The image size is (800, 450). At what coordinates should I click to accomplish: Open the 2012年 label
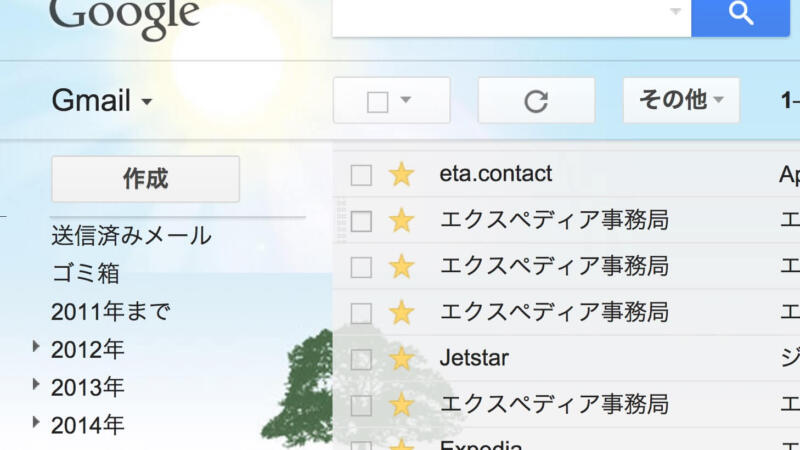point(88,349)
